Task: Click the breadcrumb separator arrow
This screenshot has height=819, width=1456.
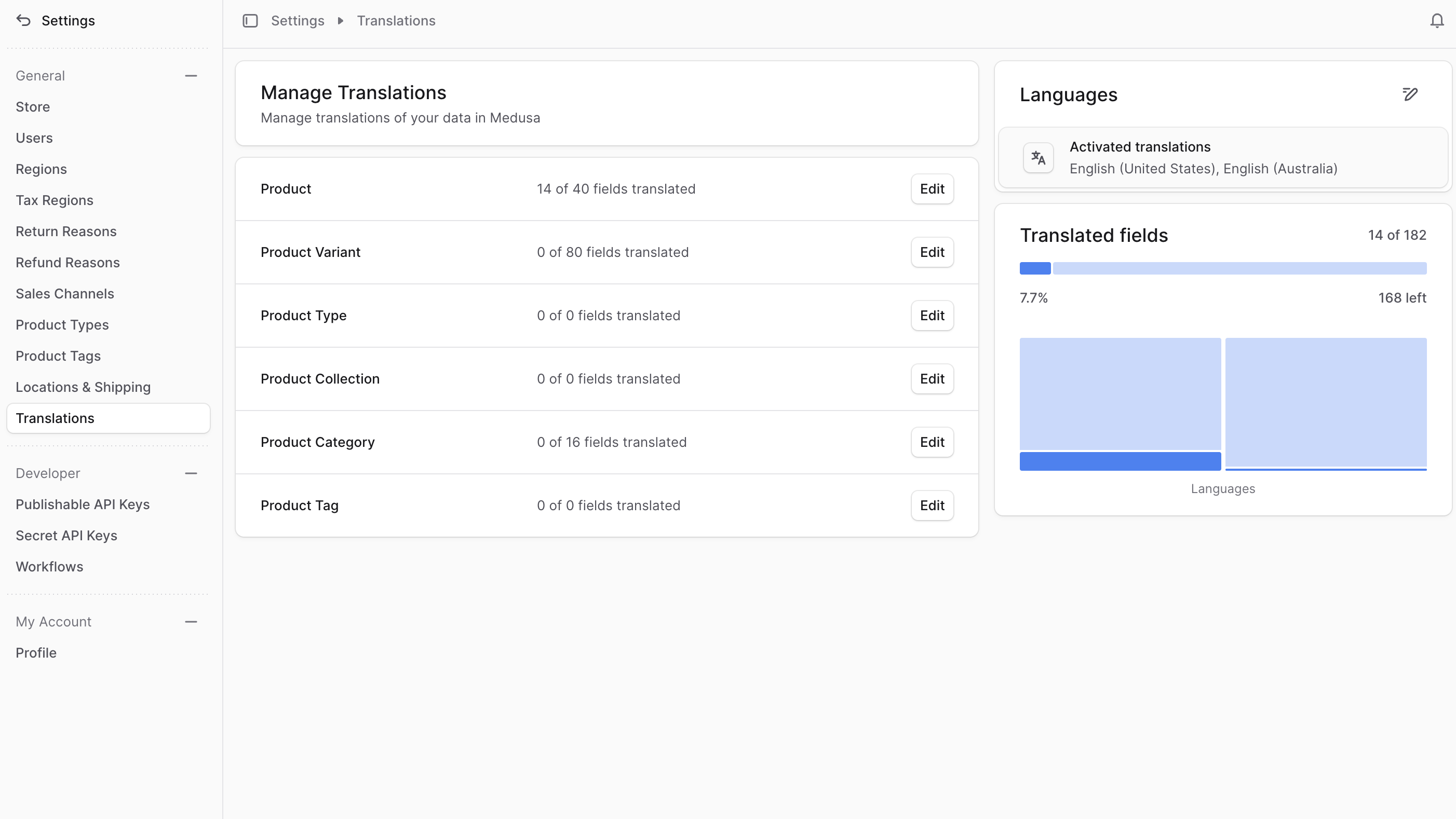Action: point(340,20)
